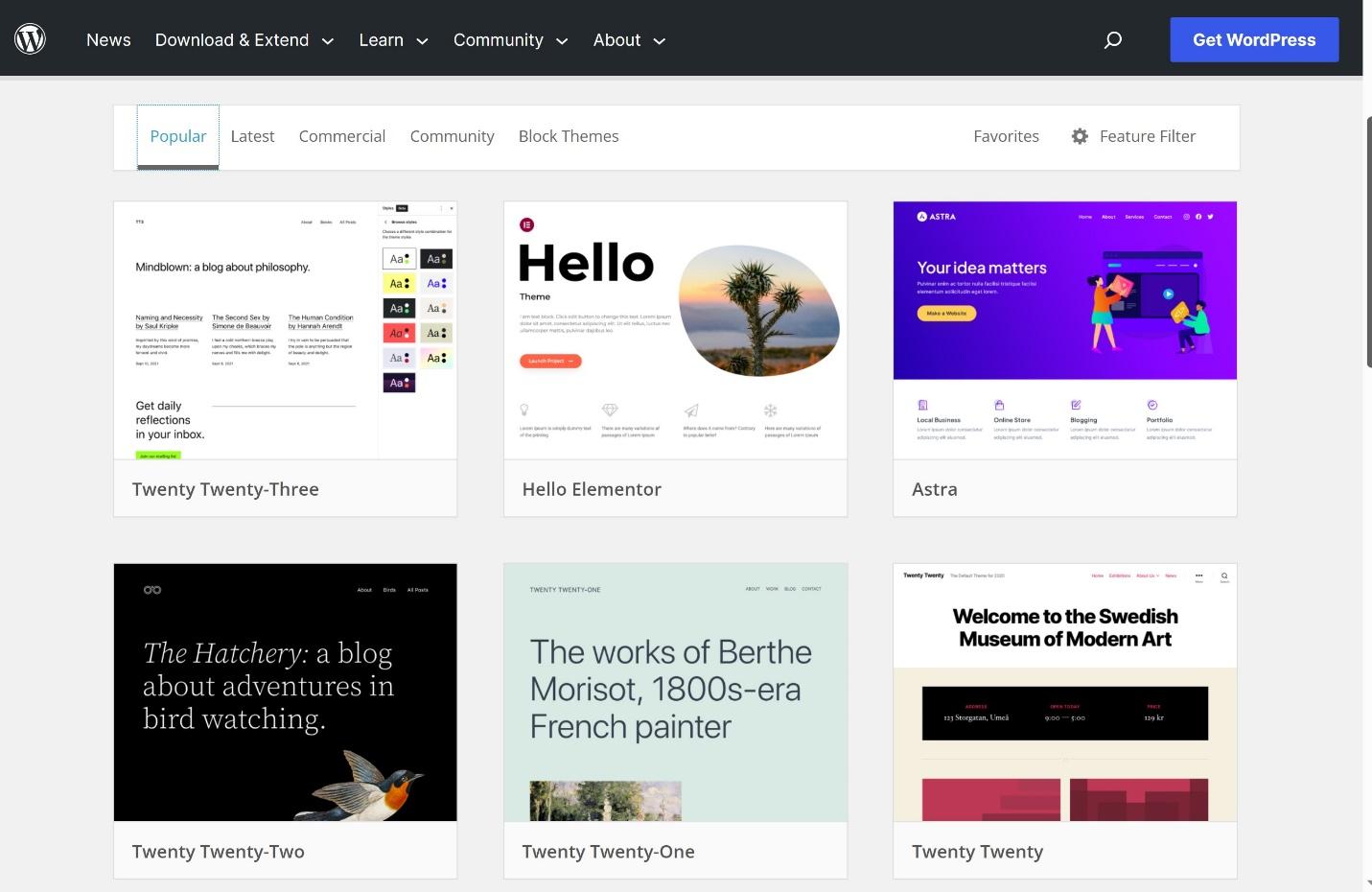Screen dimensions: 1372x892
Task: Switch to the Latest tab
Action: click(252, 136)
